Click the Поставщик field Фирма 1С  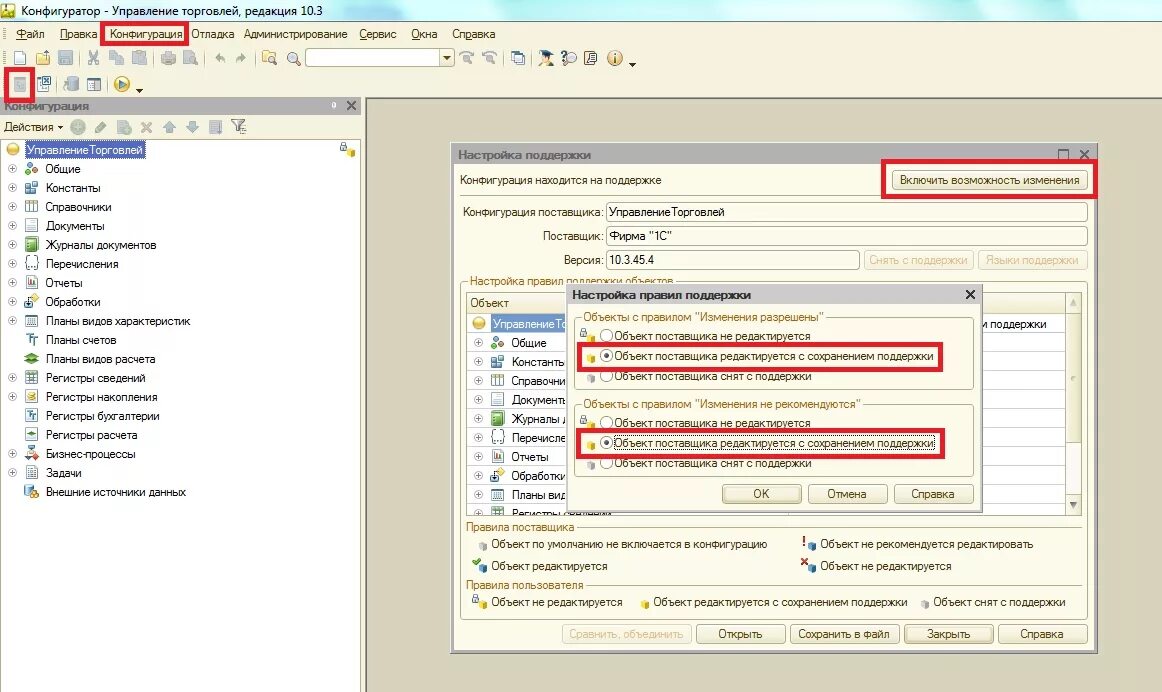tap(846, 236)
